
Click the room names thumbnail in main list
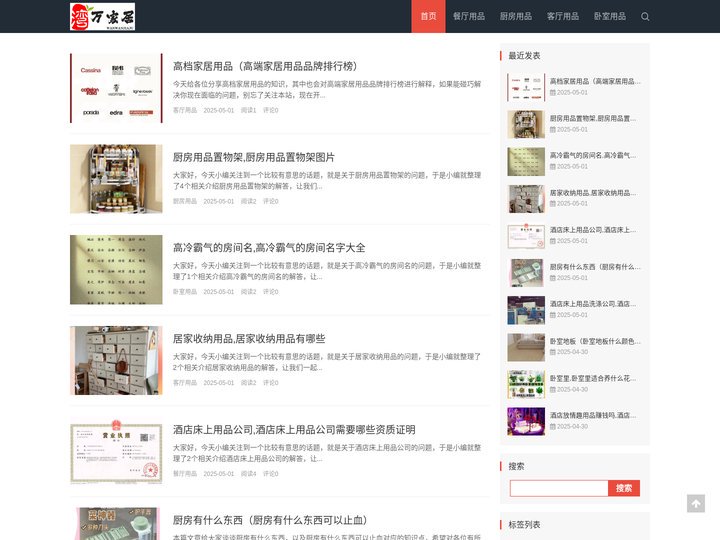[x=116, y=270]
